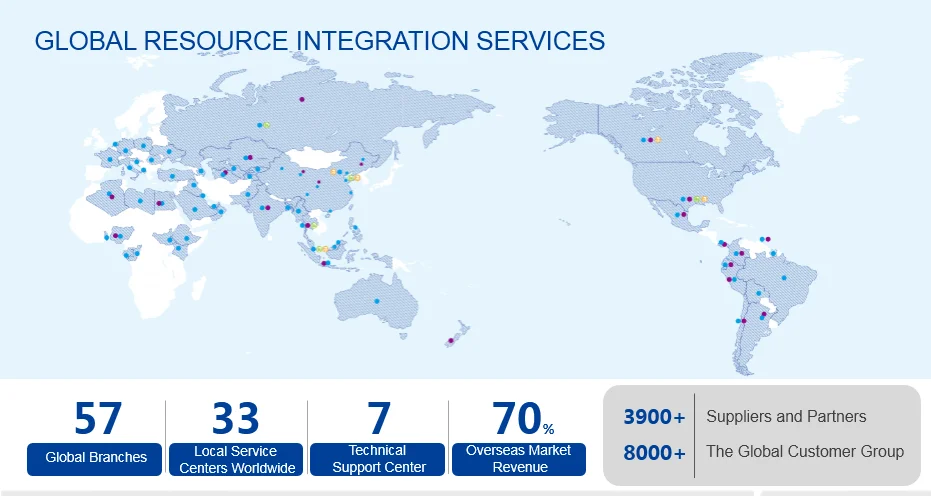Click the Global Branches label button
931x496 pixels.
point(94,459)
